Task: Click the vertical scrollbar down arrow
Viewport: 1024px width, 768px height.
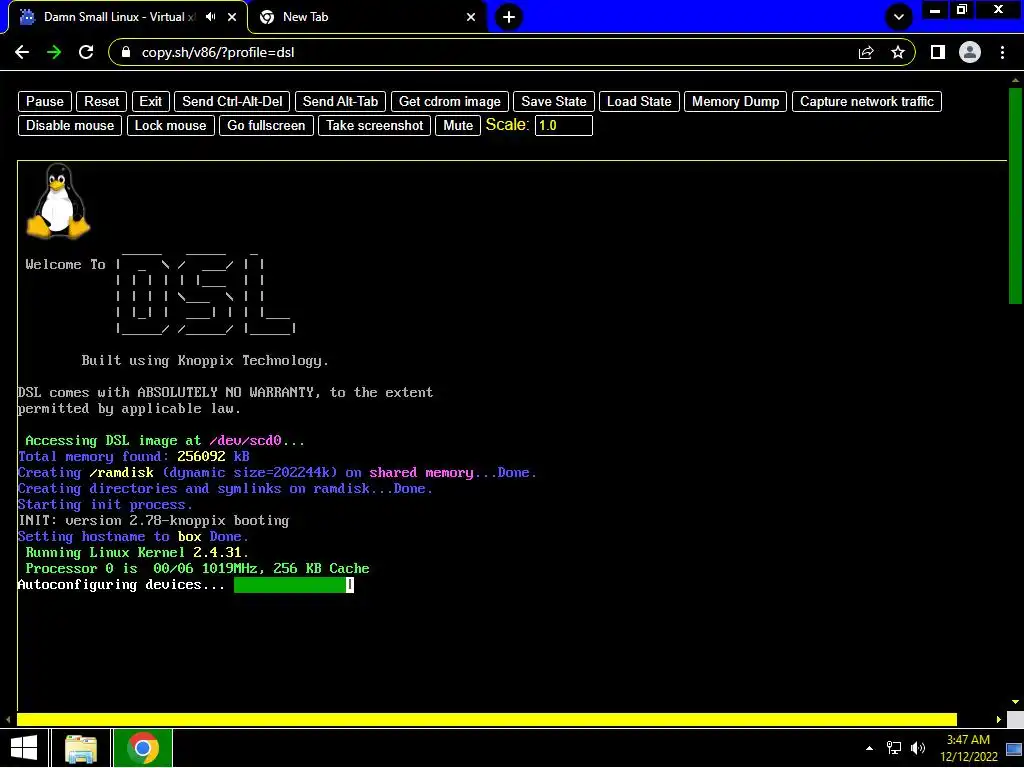Action: 1015,702
